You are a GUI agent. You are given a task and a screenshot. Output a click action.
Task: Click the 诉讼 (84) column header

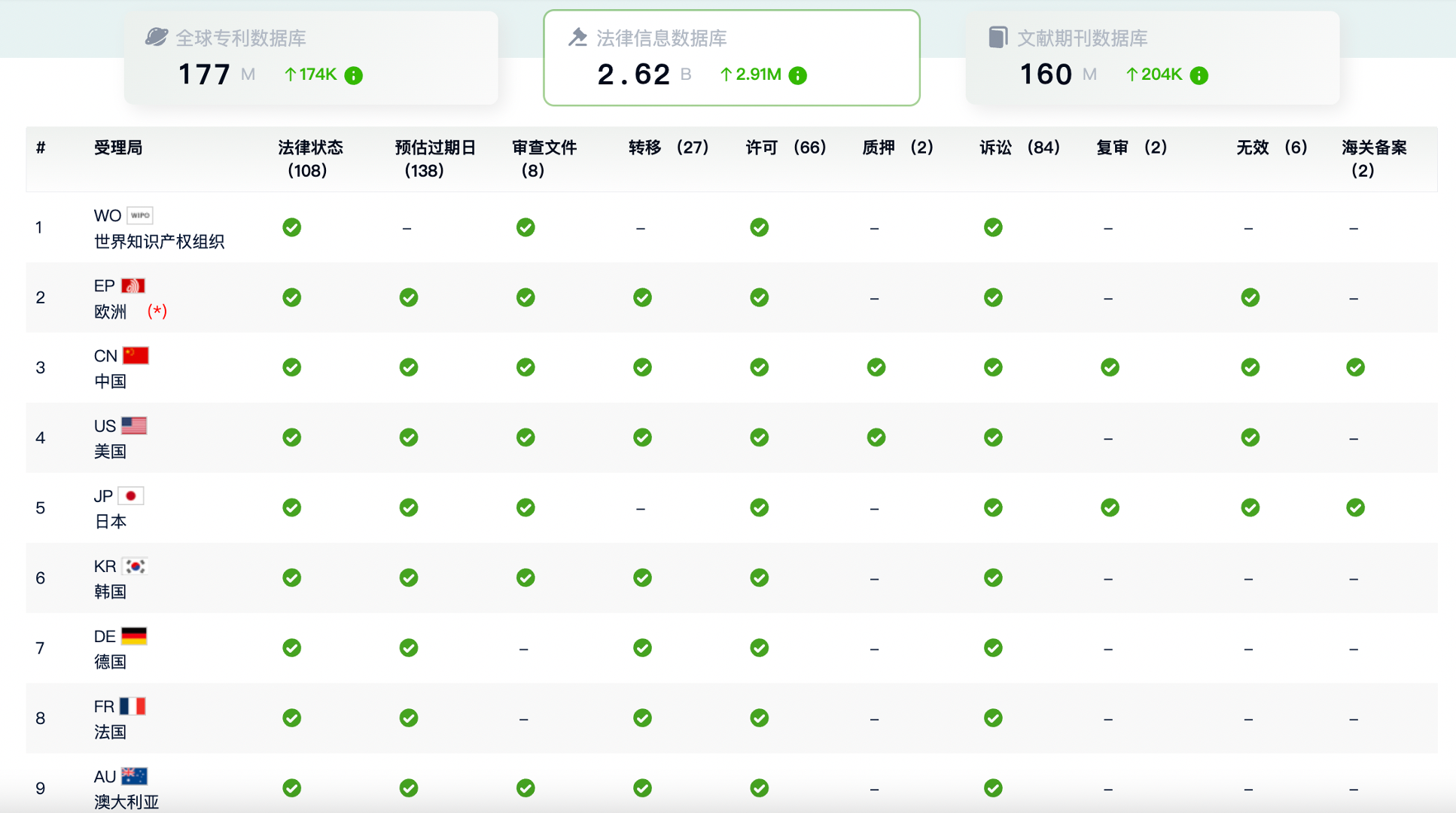[x=1019, y=148]
